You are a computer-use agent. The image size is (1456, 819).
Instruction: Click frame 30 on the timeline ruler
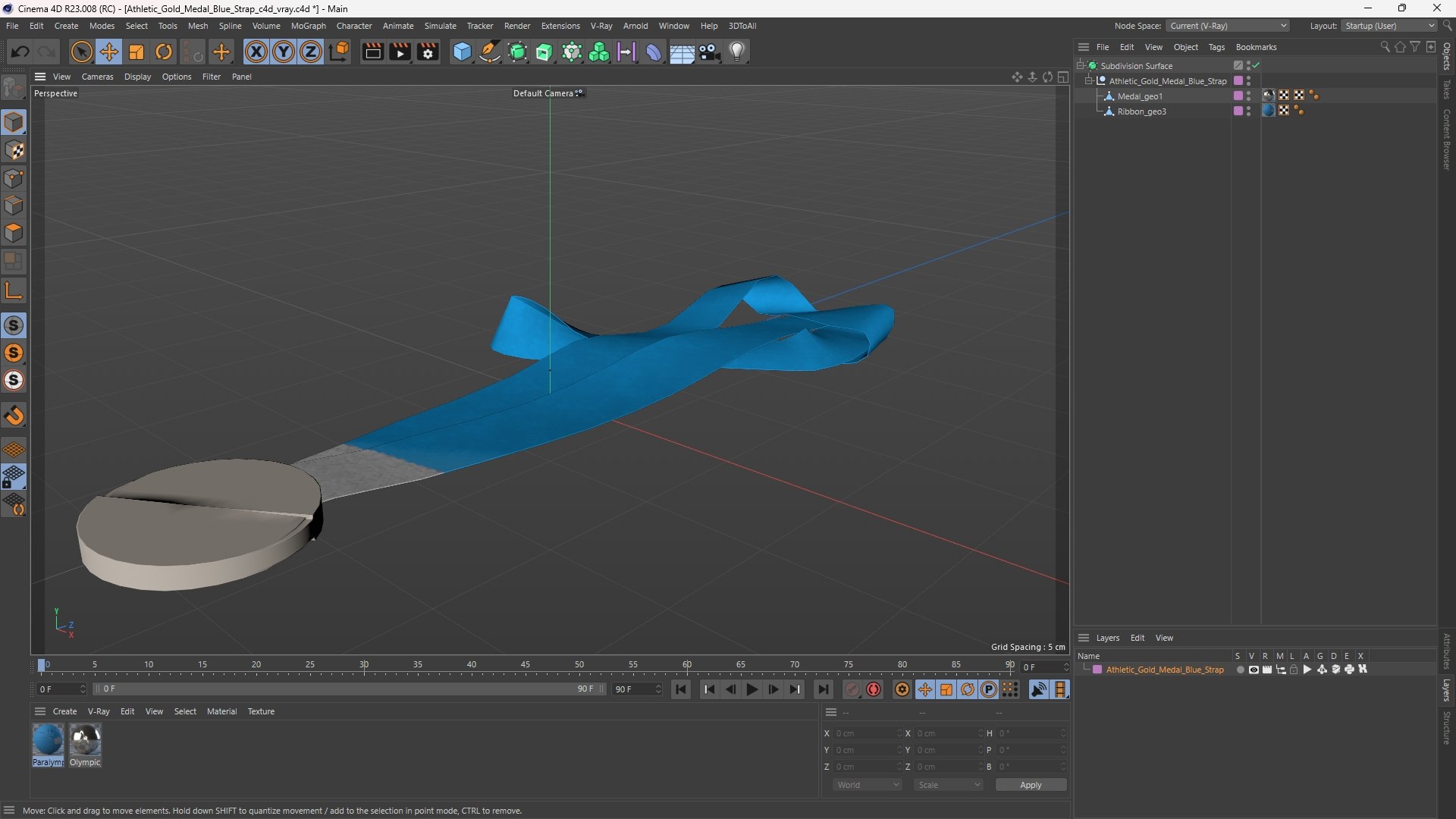364,665
